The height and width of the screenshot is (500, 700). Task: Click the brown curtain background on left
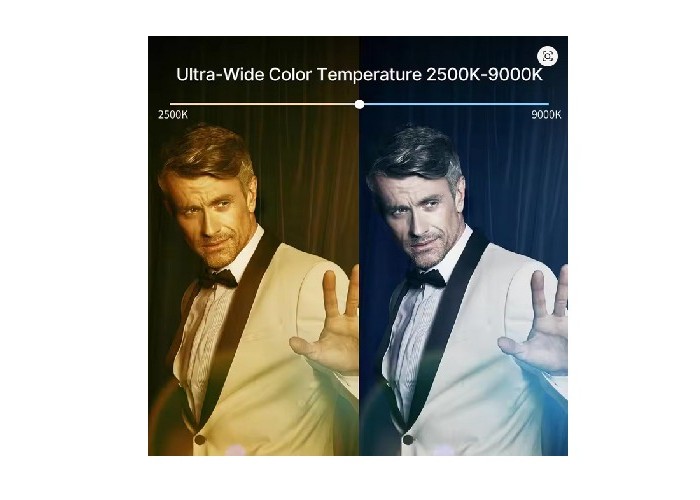(x=308, y=179)
